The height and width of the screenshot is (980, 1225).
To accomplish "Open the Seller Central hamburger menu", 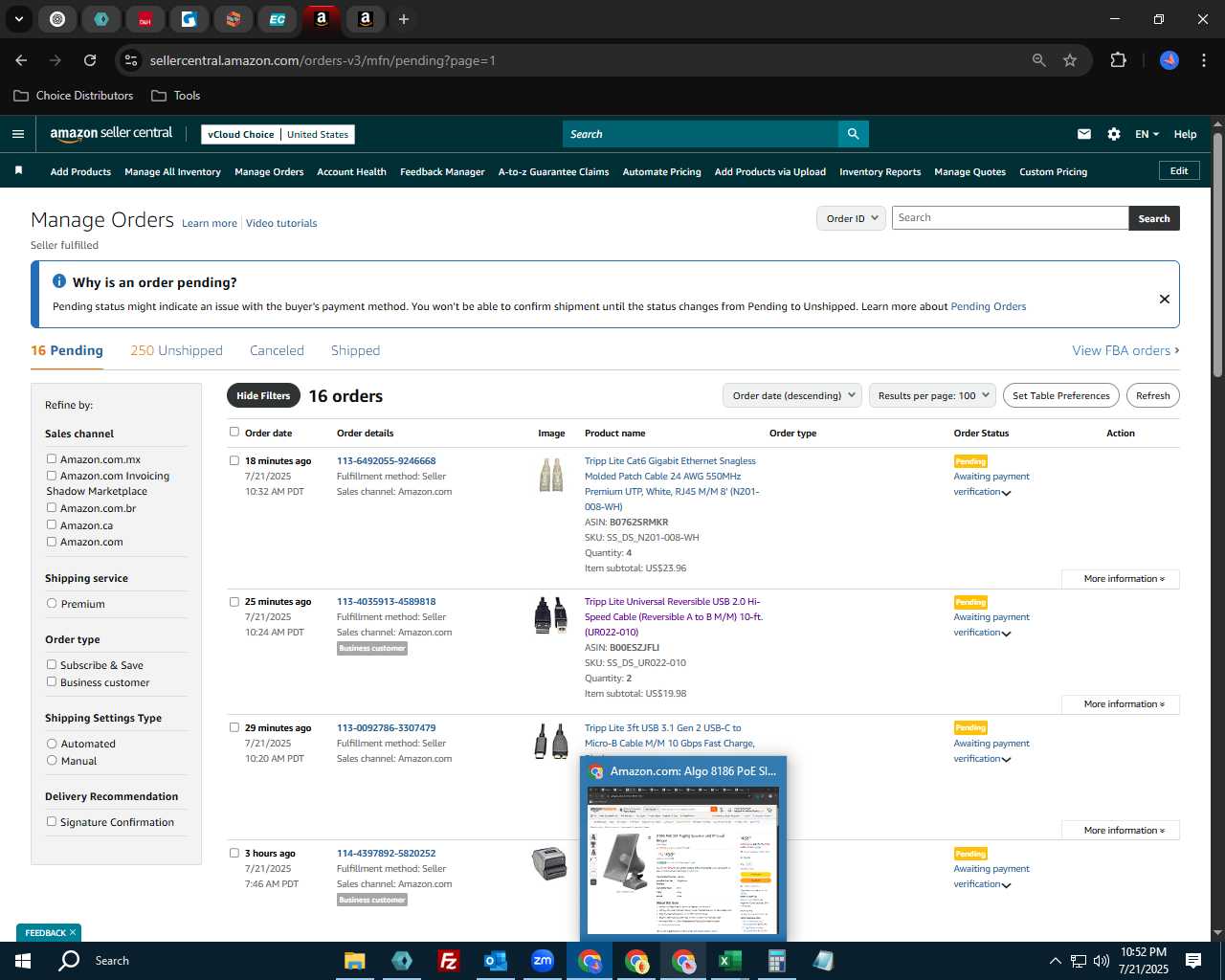I will (x=18, y=134).
